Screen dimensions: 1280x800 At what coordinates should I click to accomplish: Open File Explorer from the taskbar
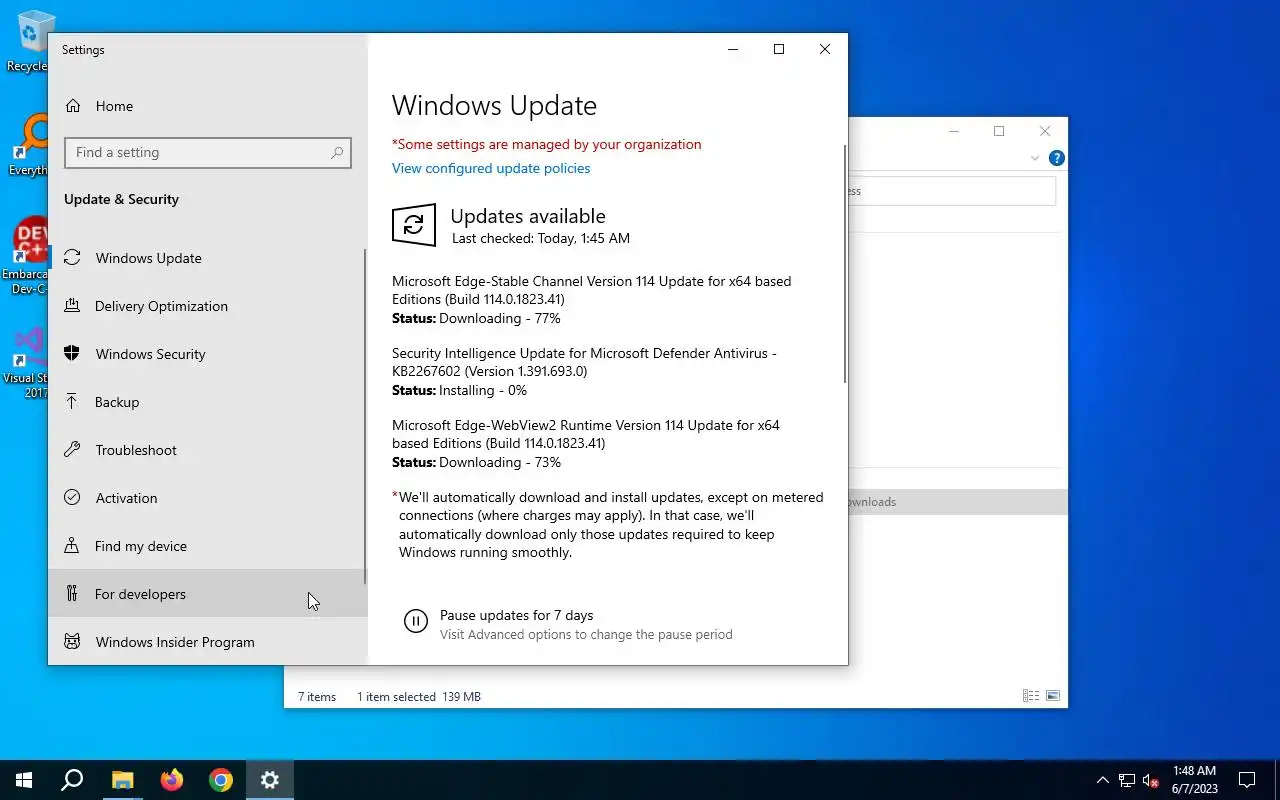click(x=122, y=780)
